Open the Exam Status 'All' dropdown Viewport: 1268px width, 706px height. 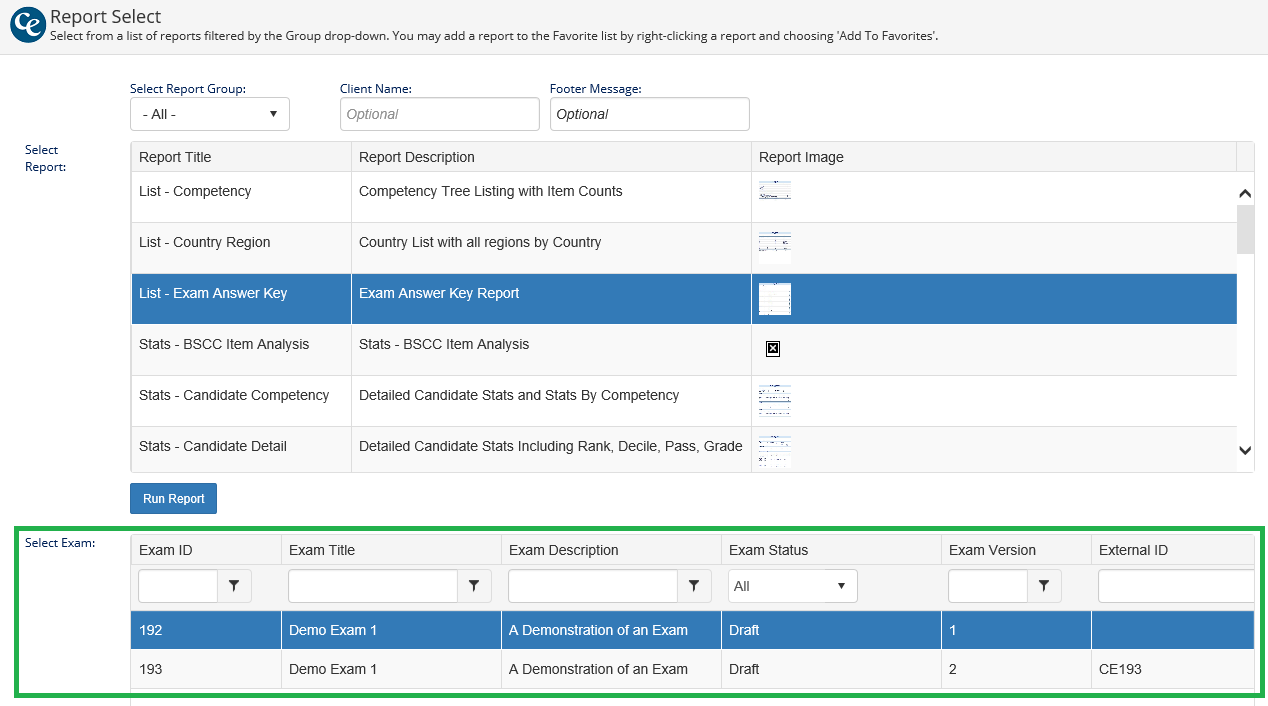(792, 586)
